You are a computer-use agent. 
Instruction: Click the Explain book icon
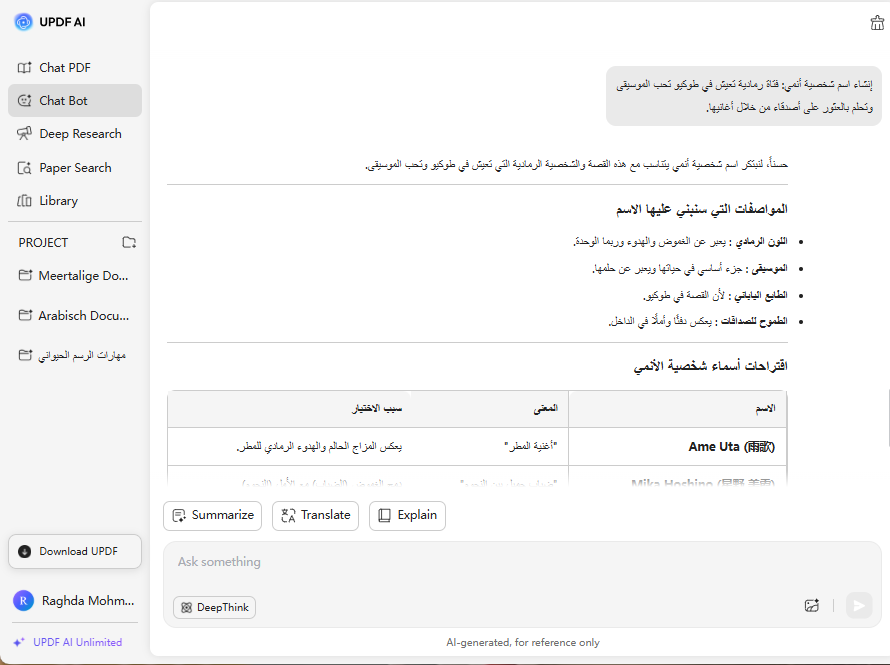pos(384,516)
